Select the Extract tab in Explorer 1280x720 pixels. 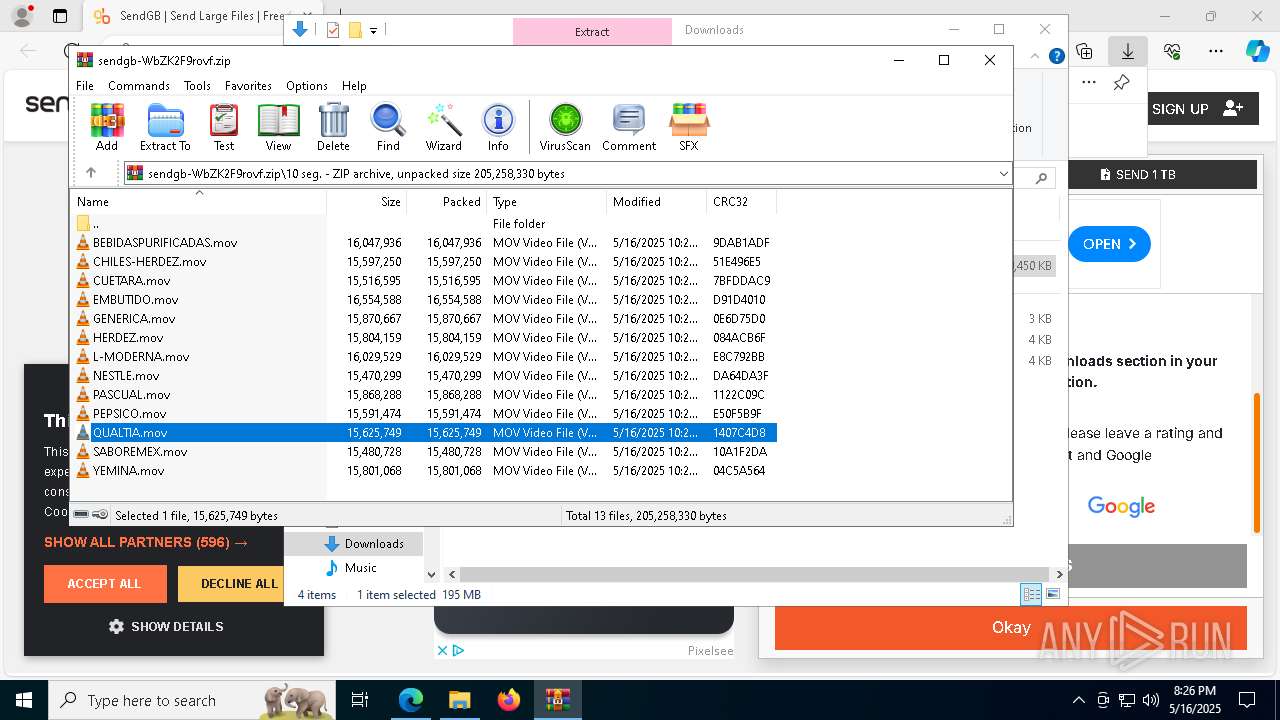tap(592, 31)
